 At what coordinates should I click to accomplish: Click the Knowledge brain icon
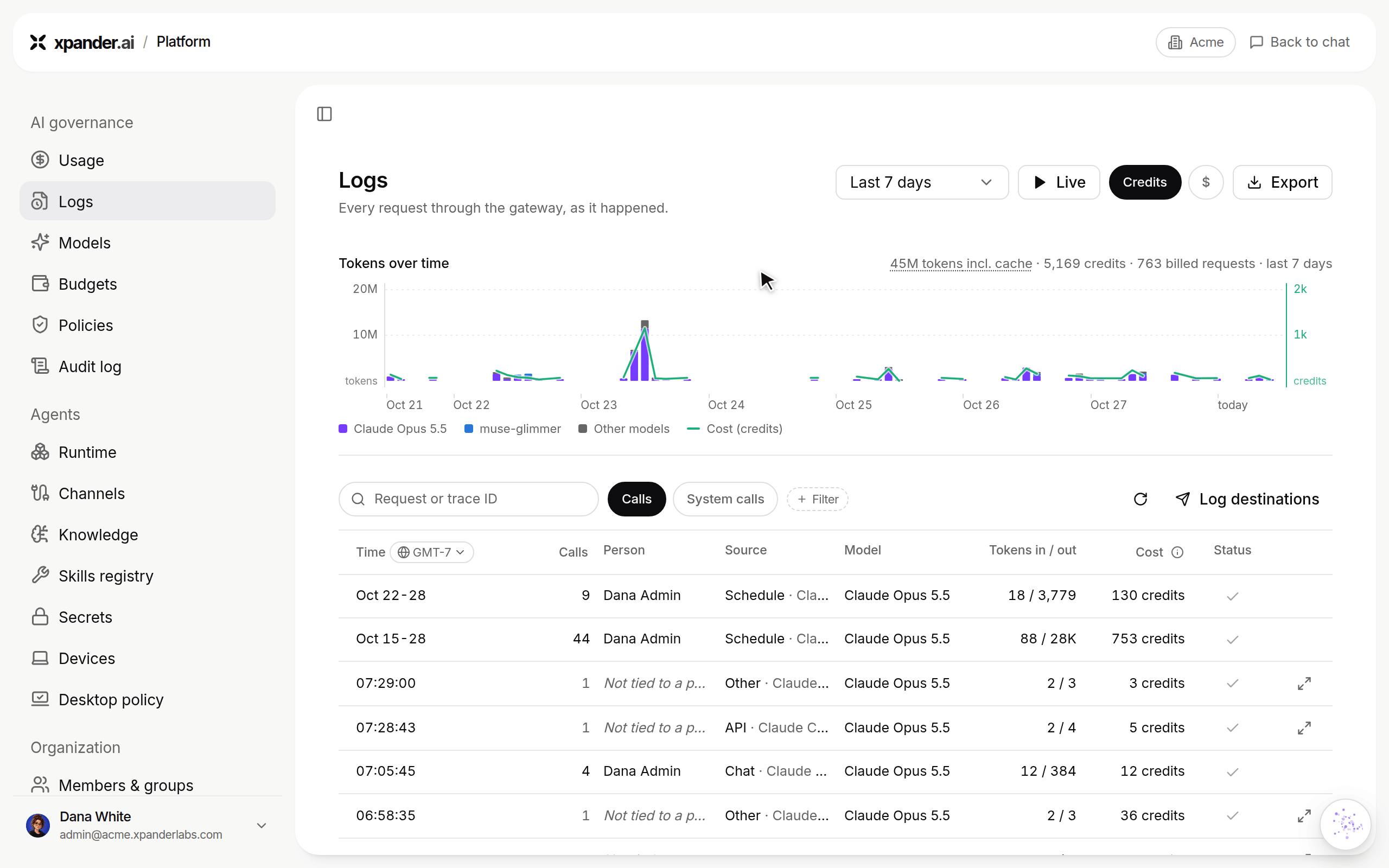[40, 534]
